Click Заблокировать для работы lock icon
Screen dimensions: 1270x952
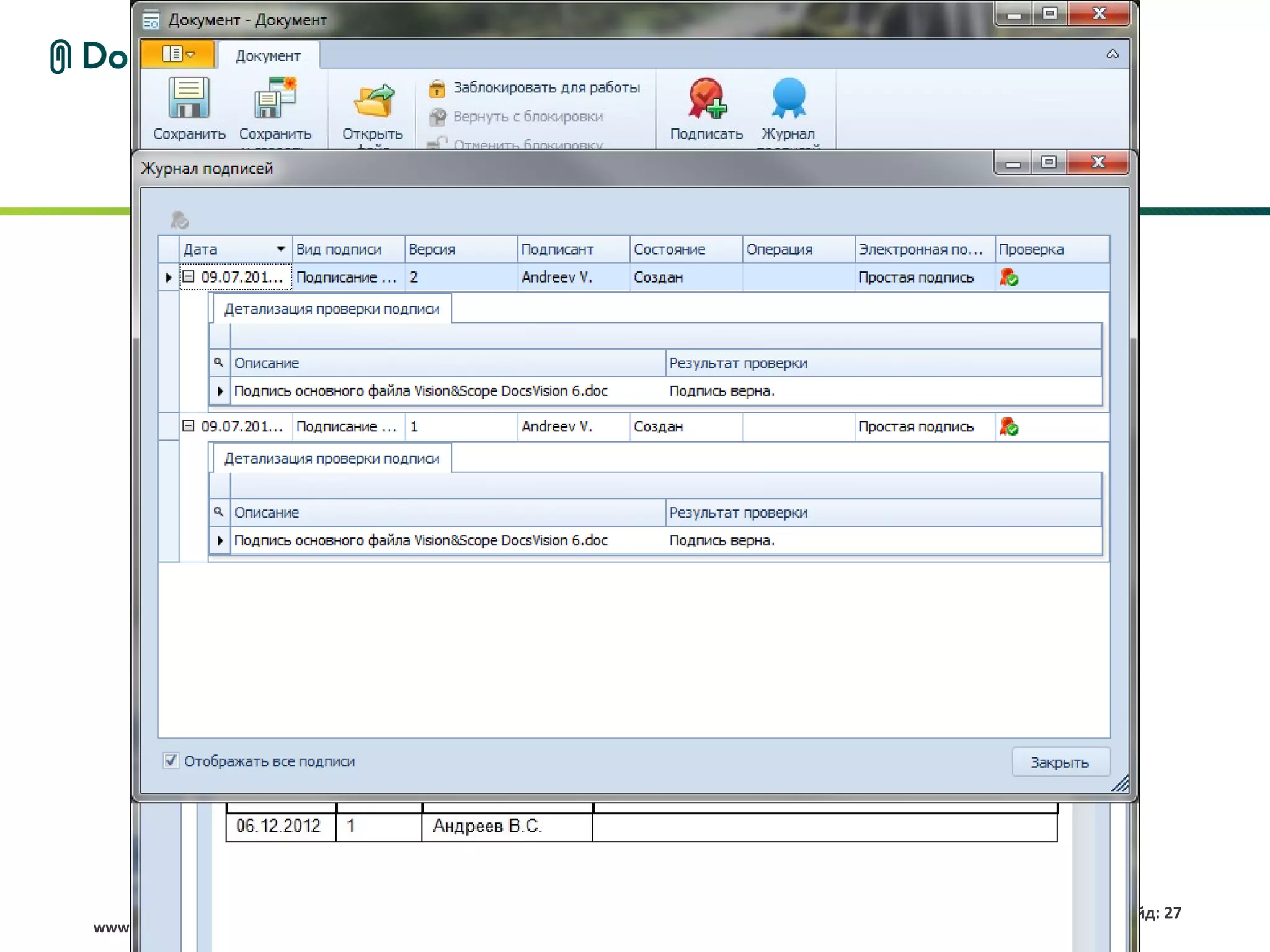[x=437, y=89]
